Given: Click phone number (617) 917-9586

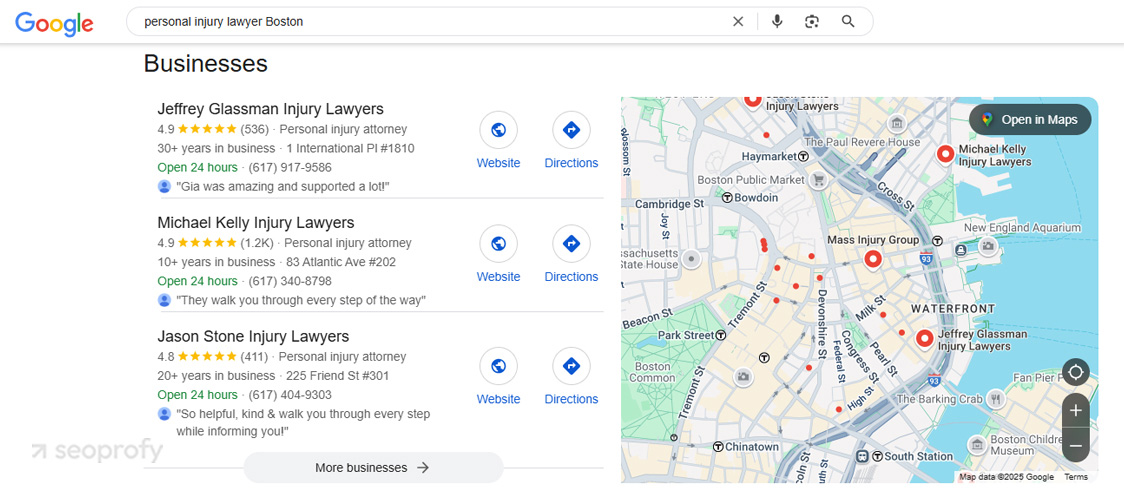Looking at the screenshot, I should tap(290, 168).
